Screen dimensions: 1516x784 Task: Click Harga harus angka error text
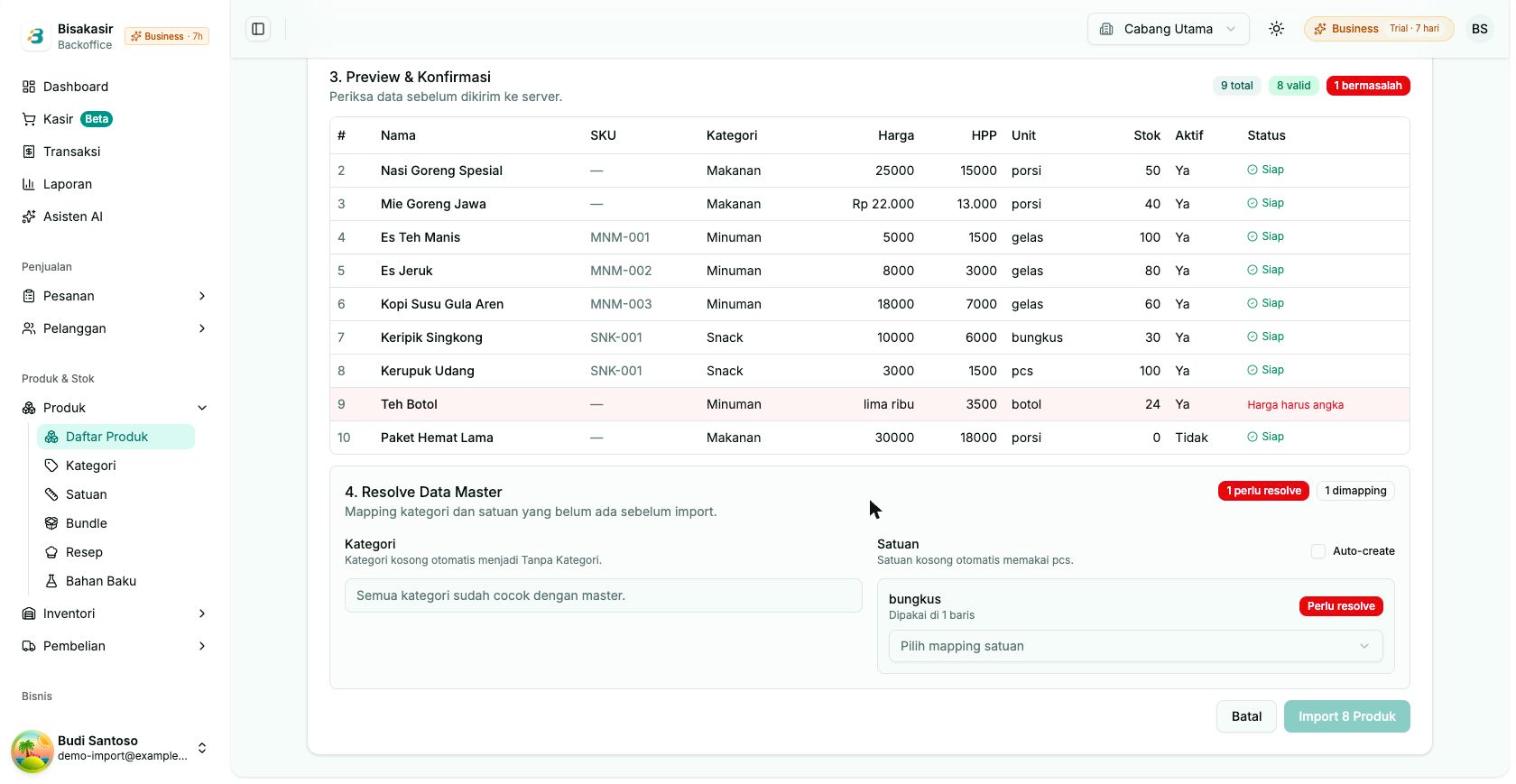pos(1295,405)
